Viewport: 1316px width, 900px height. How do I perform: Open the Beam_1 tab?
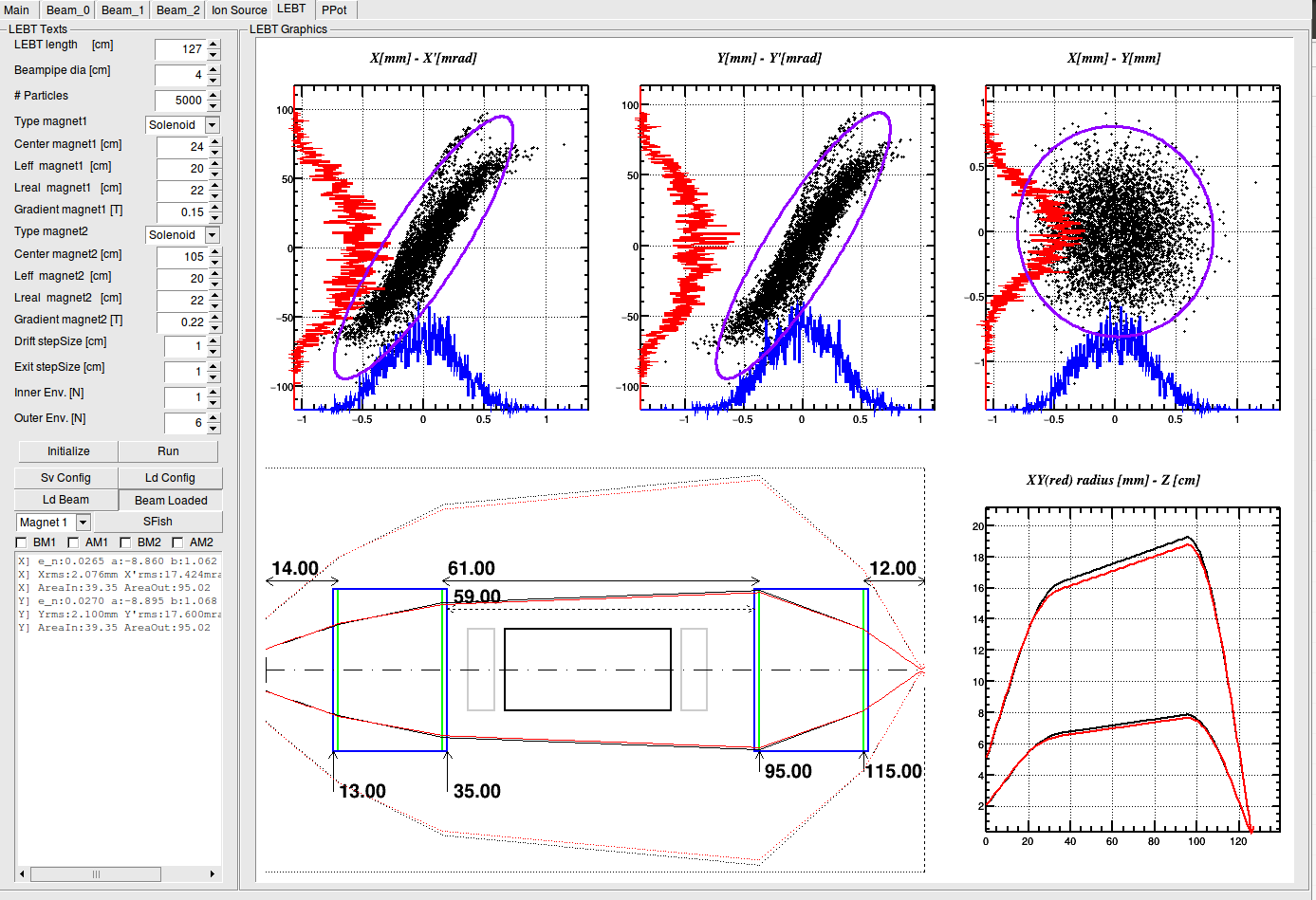[x=122, y=9]
